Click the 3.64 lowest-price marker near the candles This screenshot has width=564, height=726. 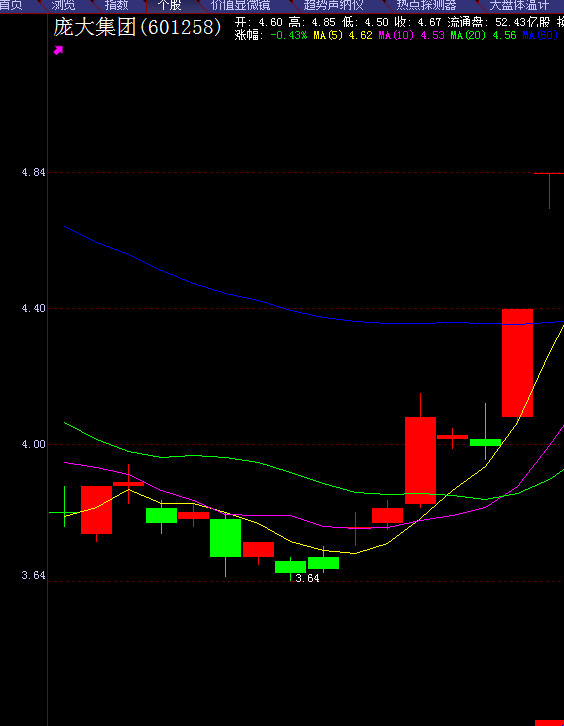point(307,578)
